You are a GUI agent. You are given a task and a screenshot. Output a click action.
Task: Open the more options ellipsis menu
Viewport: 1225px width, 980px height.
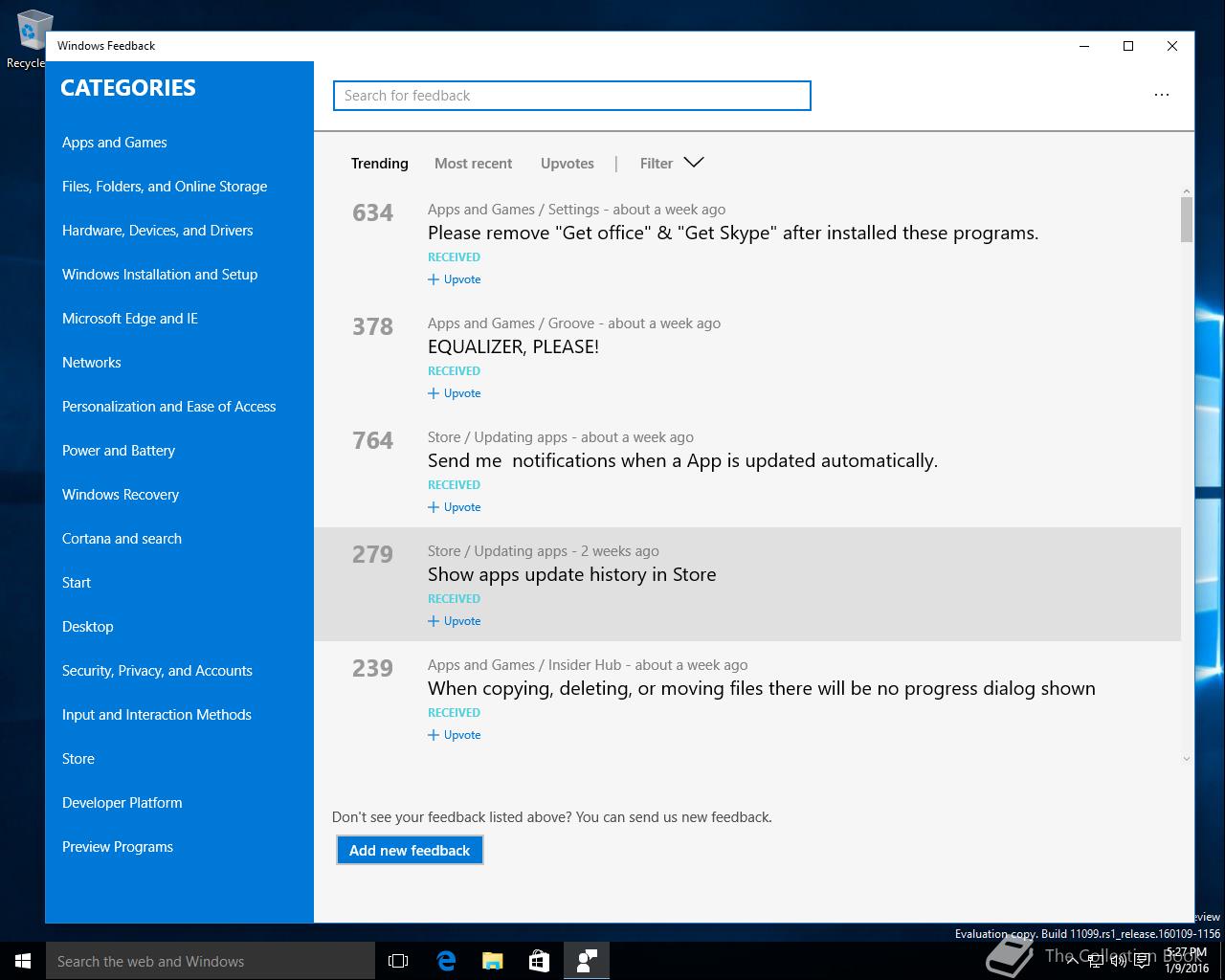pyautogui.click(x=1161, y=95)
